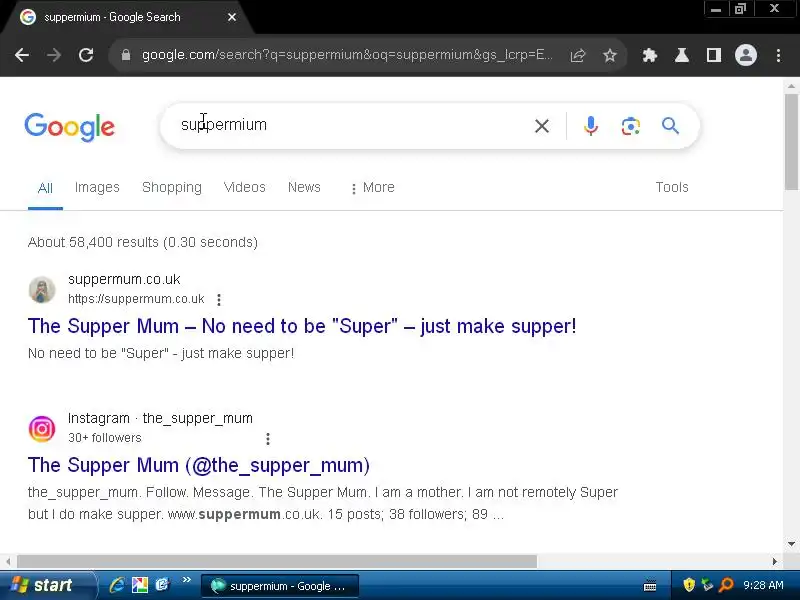Click the security shield tray icon
The height and width of the screenshot is (600, 800).
689,585
